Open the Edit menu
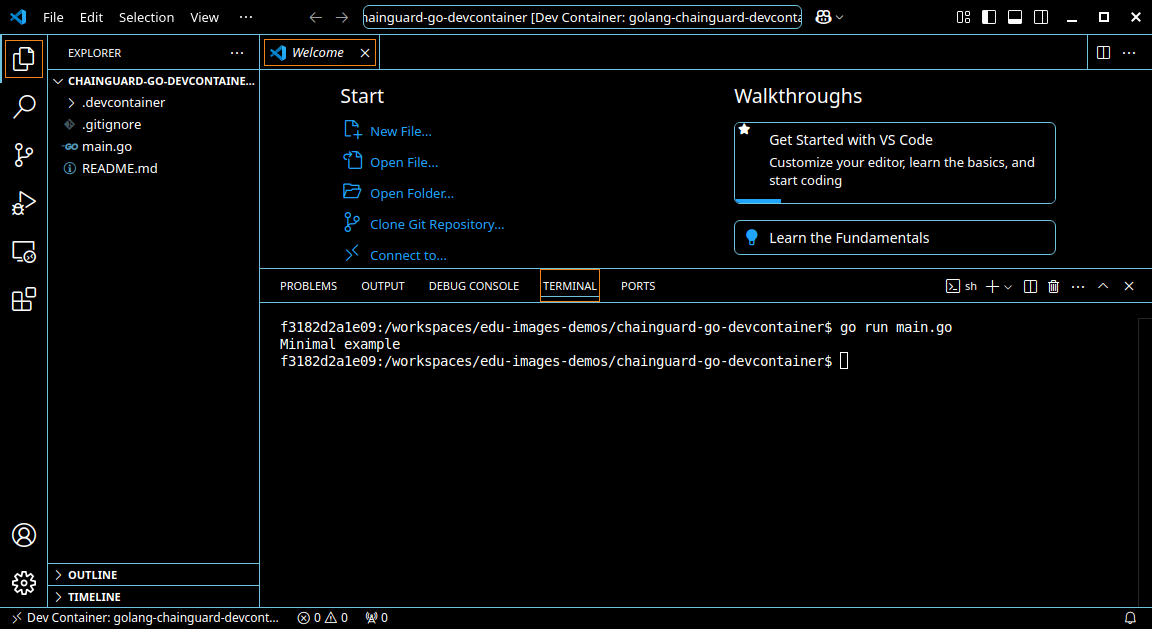This screenshot has height=629, width=1152. [91, 17]
